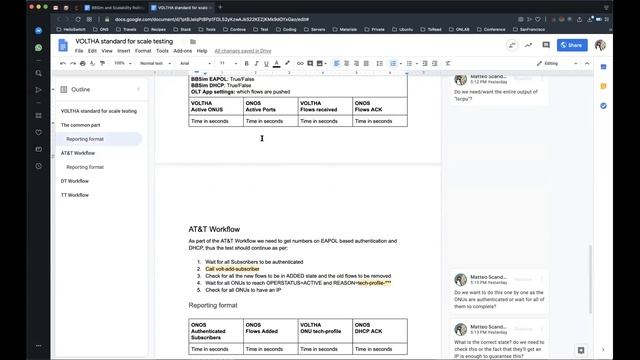This screenshot has width=640, height=360.
Task: Open the Tools menu
Action: tap(162, 51)
